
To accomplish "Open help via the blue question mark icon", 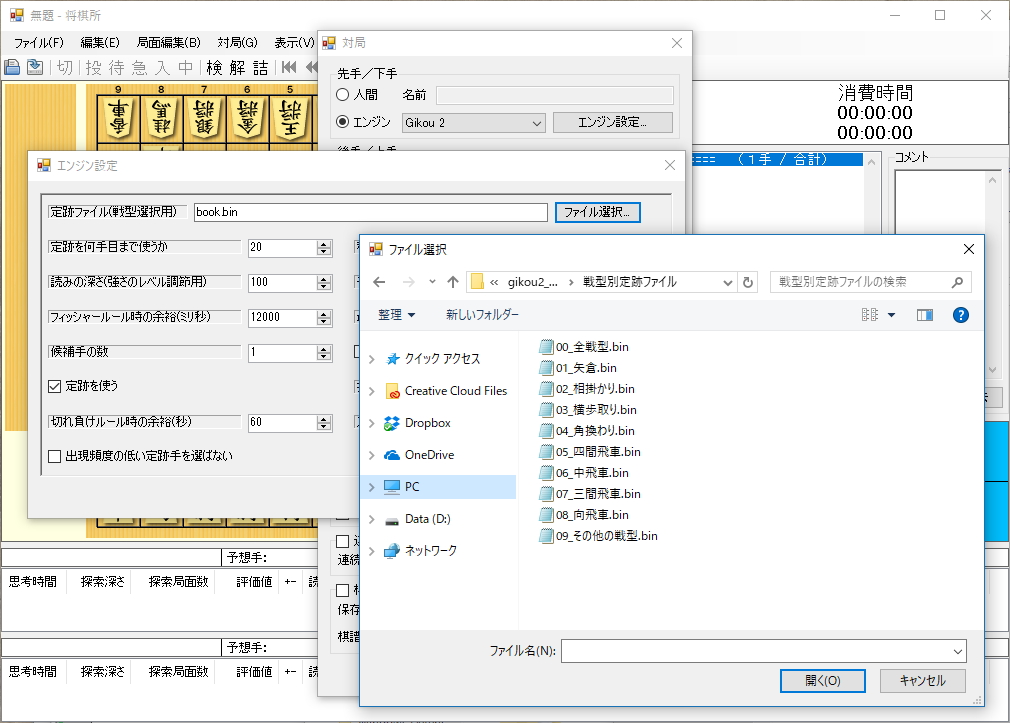I will click(960, 315).
